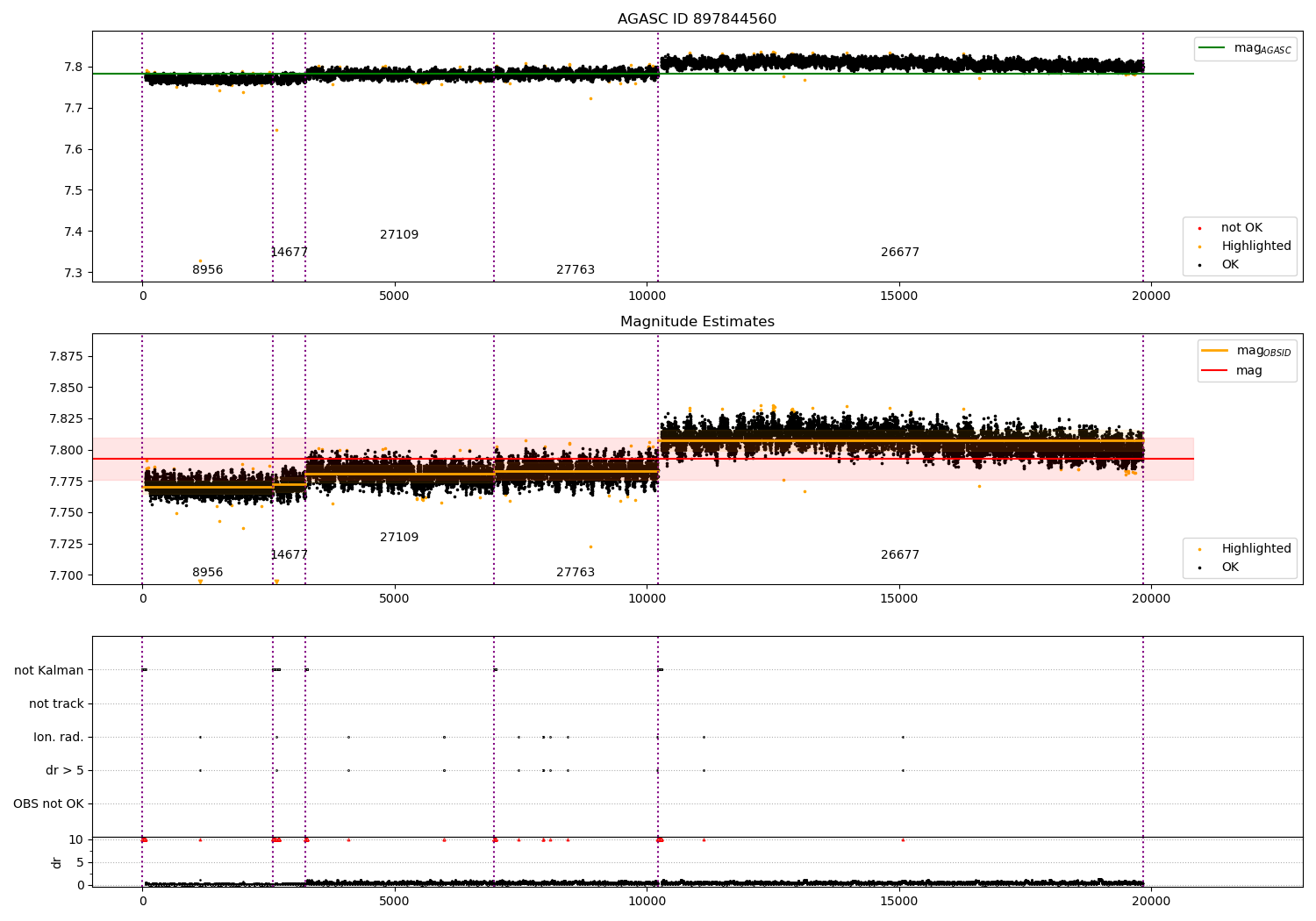
Task: Select the mag AGASC legend entry
Action: coord(1245,48)
